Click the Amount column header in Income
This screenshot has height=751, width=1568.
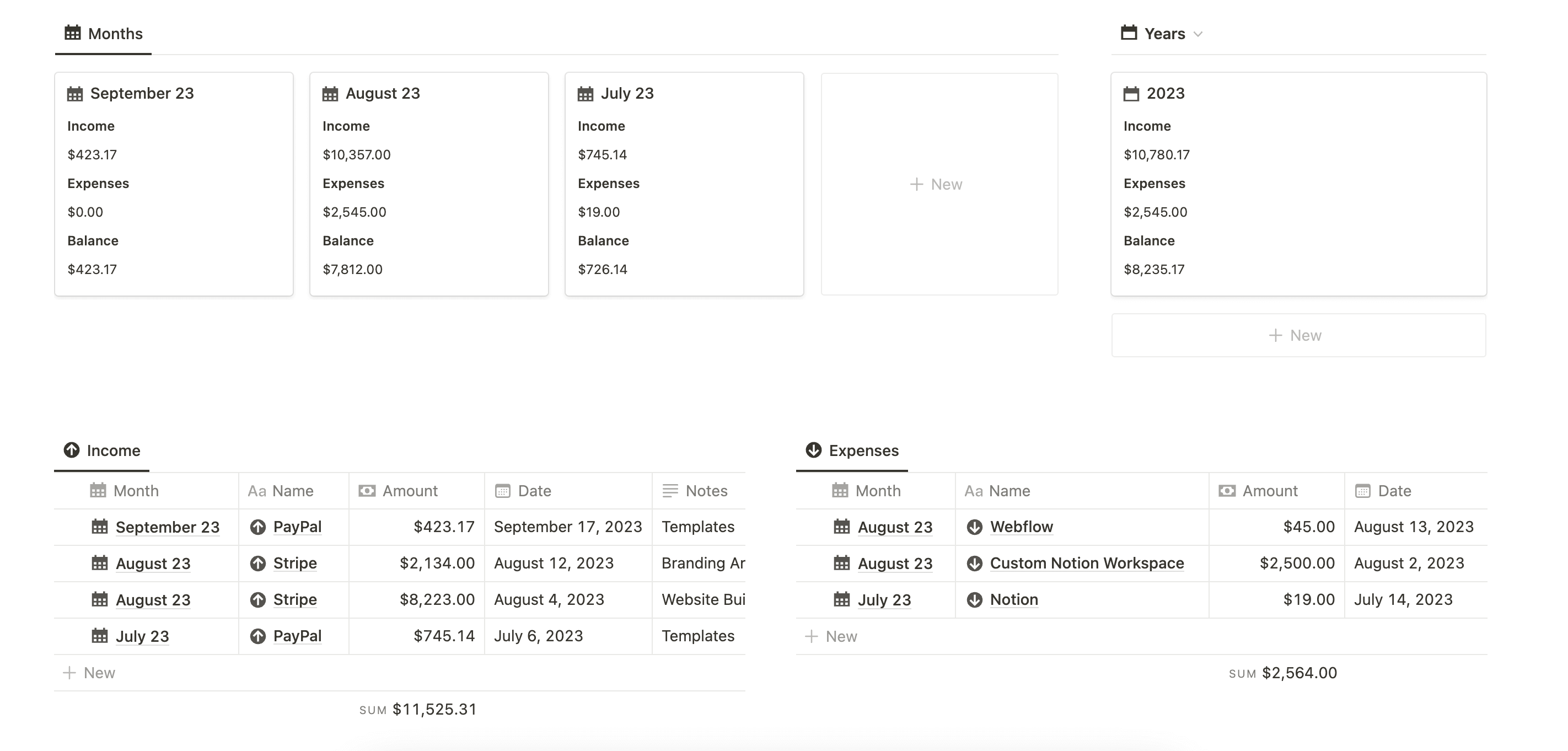tap(409, 490)
